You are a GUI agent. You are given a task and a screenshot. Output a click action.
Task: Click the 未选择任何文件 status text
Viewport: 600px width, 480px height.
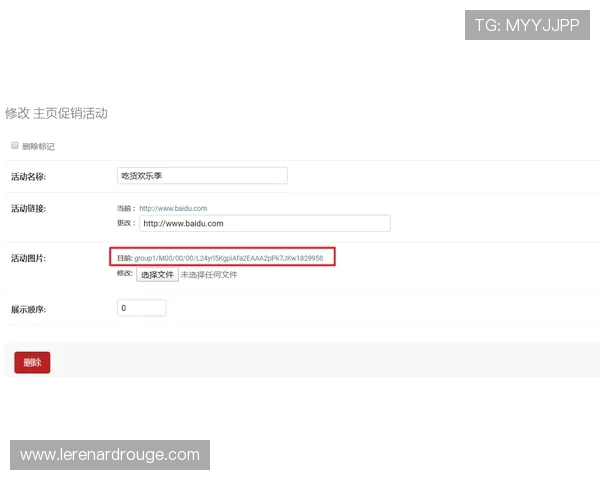(209, 274)
